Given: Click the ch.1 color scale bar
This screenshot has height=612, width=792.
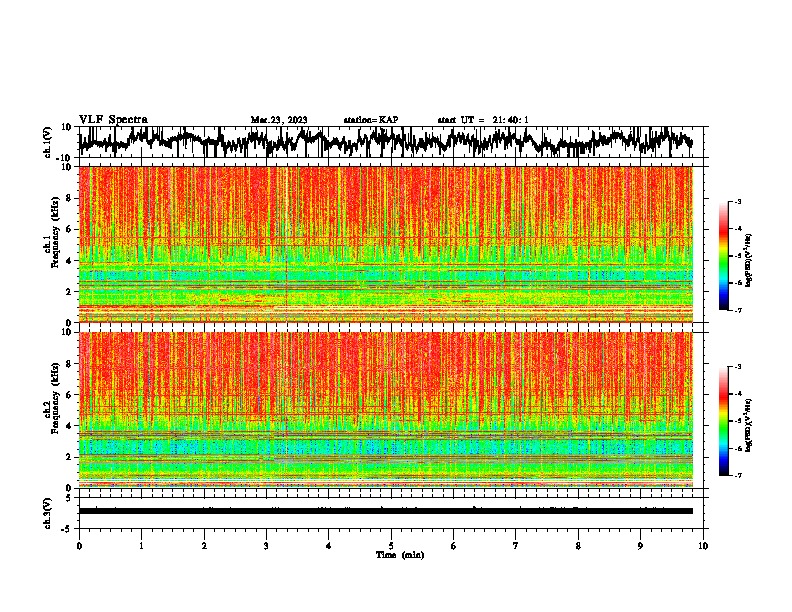Looking at the screenshot, I should click(x=723, y=256).
